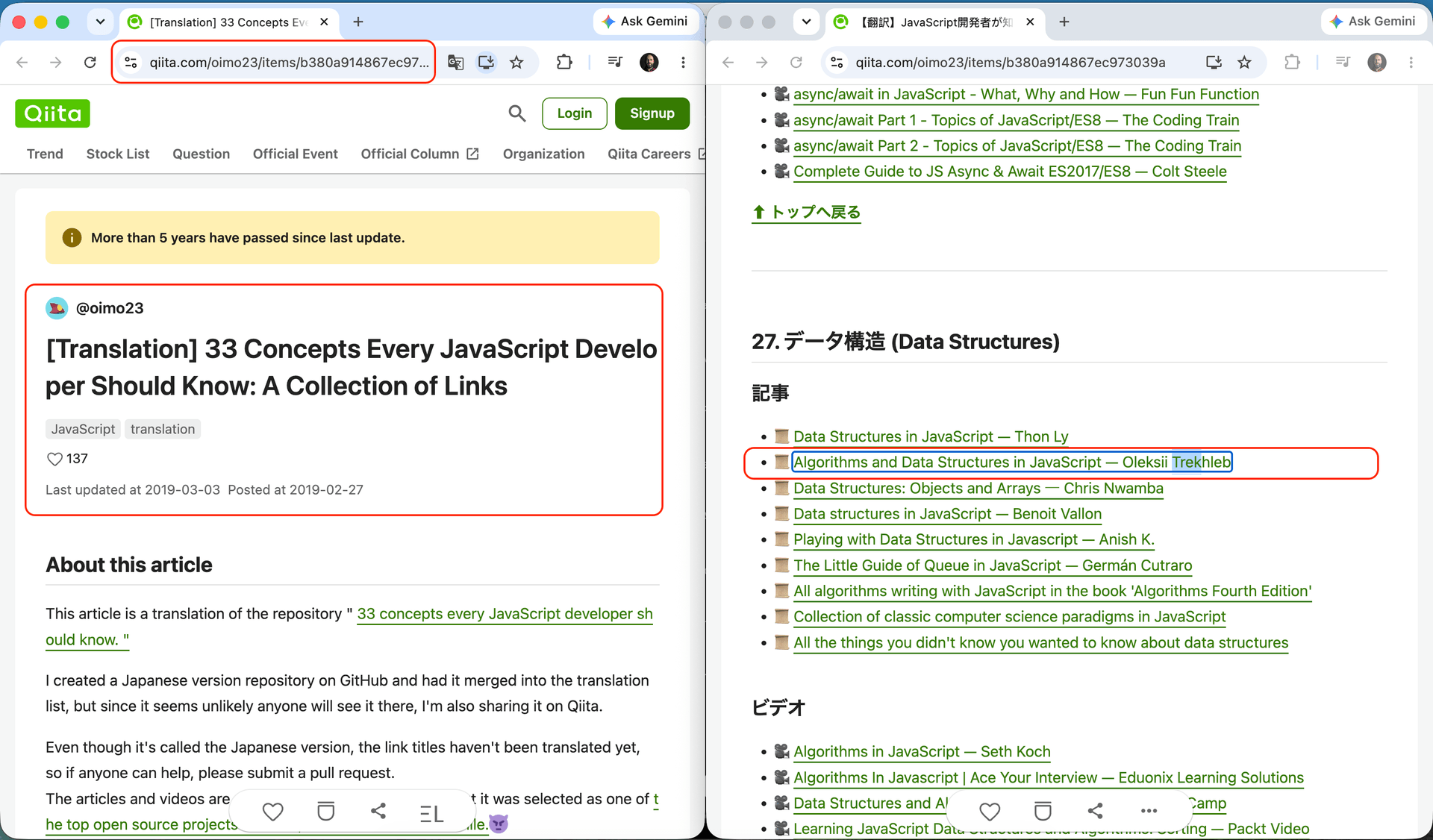Open tab search dropdown in left window
This screenshot has height=840, width=1433.
click(100, 22)
